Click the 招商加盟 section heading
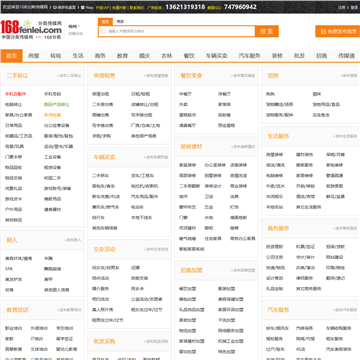The height and width of the screenshot is (360, 360). coord(191,270)
